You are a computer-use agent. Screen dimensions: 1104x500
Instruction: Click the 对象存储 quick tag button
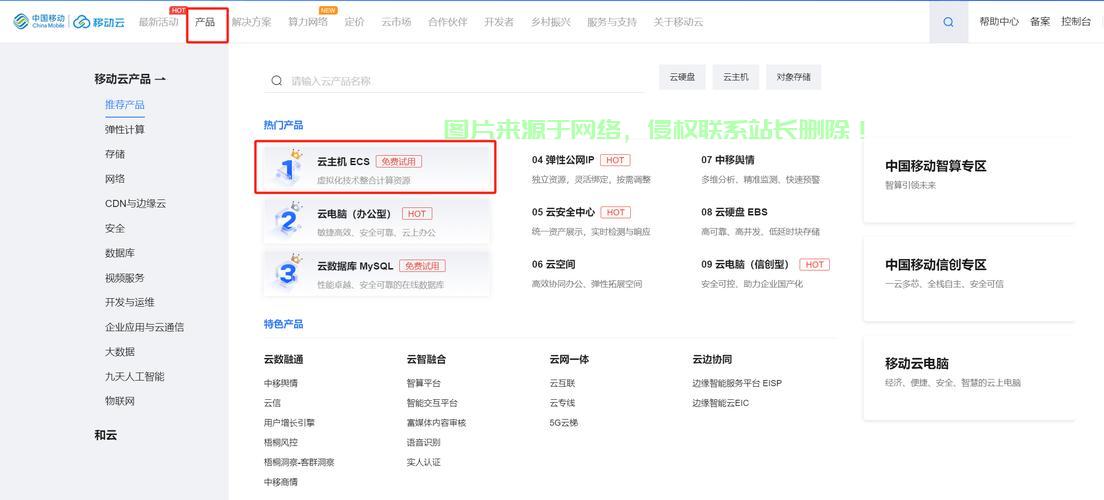(x=793, y=77)
